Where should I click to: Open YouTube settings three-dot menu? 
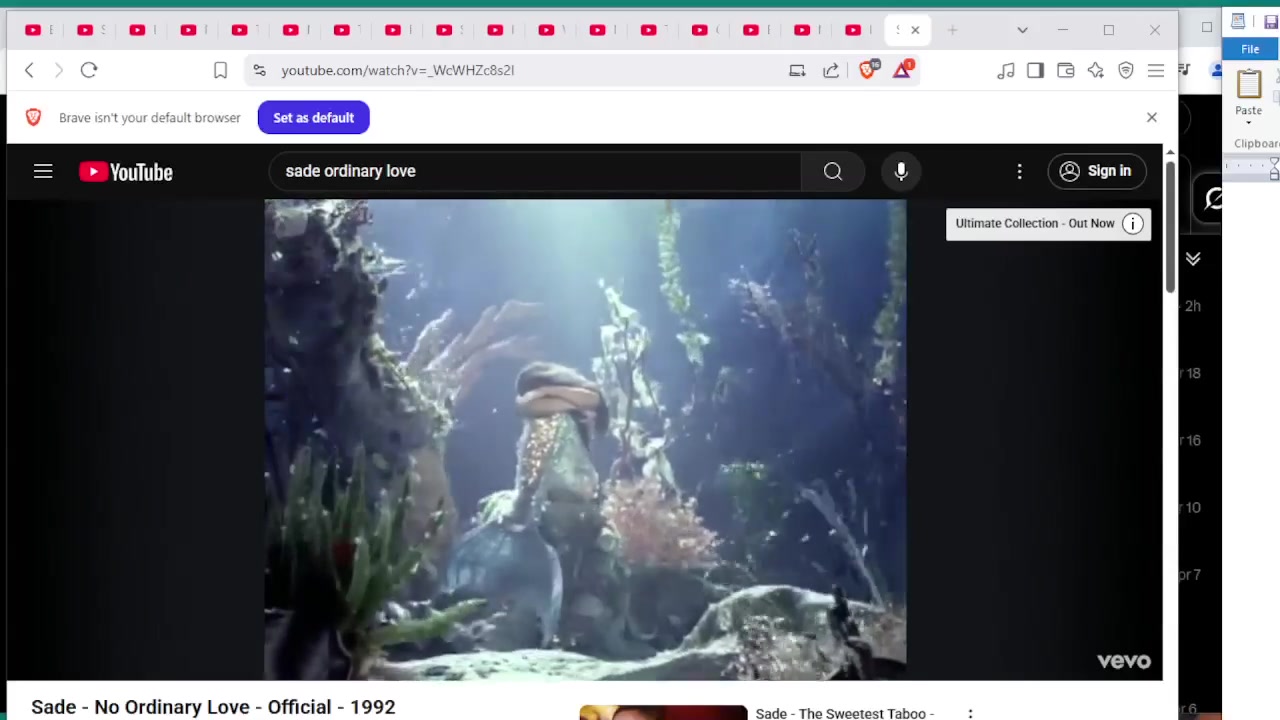click(x=1019, y=171)
